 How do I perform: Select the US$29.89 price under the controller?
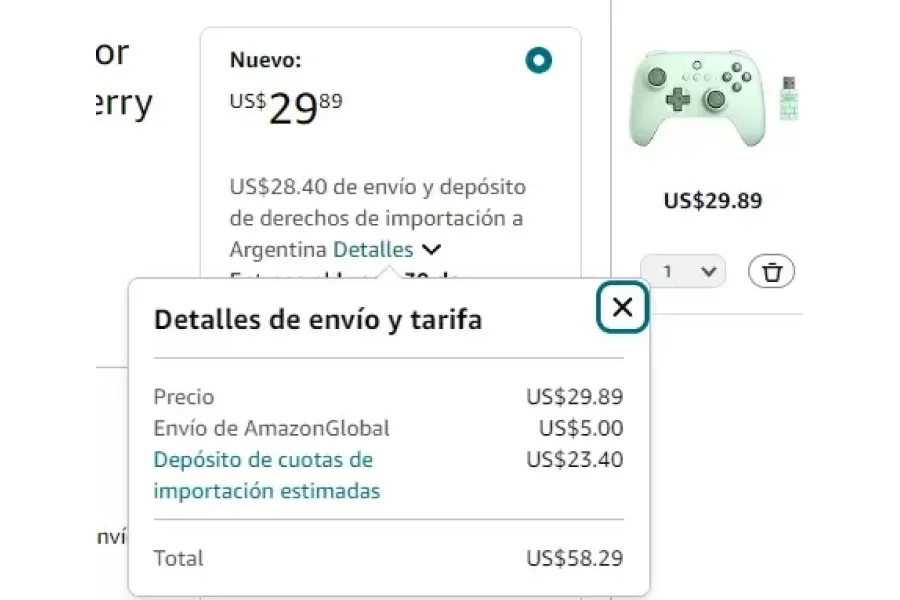pyautogui.click(x=713, y=201)
